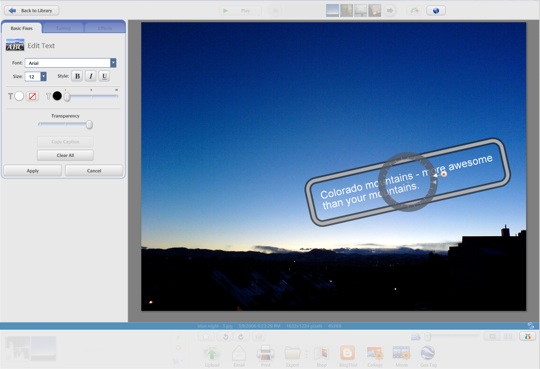
Task: Click the Geo-Tag Google Earth icon
Action: [x=428, y=353]
